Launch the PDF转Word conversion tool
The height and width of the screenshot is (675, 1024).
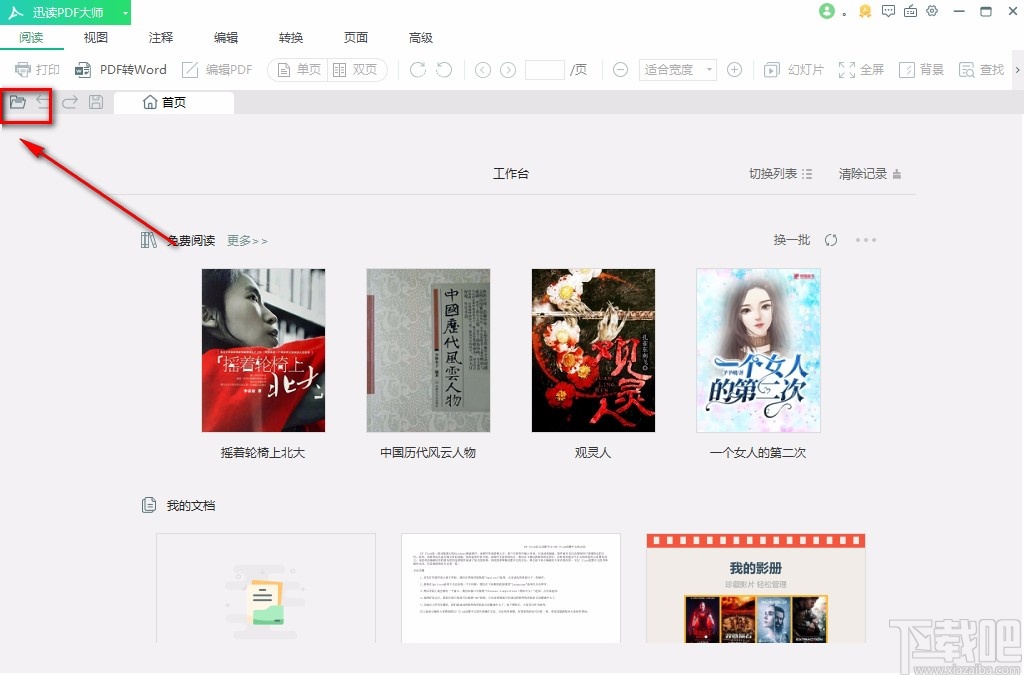[120, 69]
